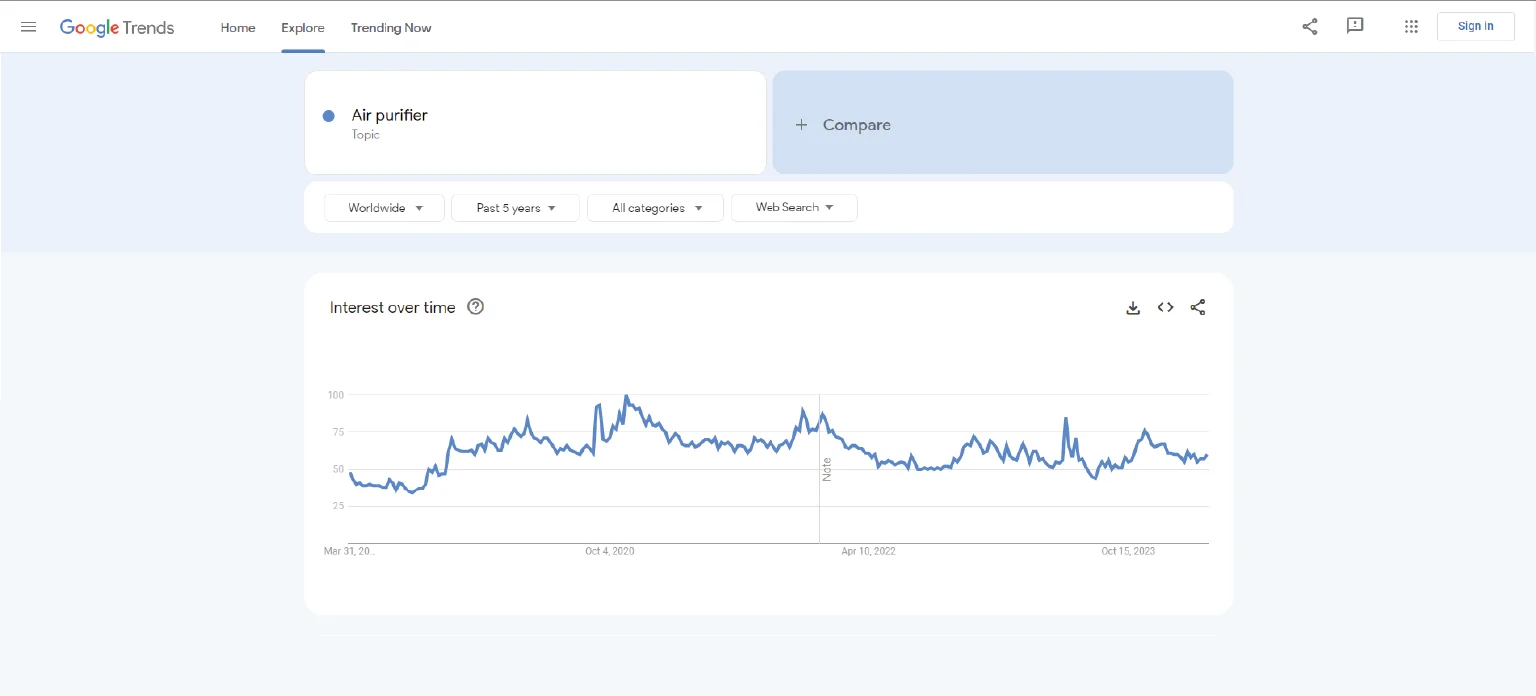This screenshot has width=1536, height=696.
Task: Download the Interest over time CSV
Action: 1133,308
